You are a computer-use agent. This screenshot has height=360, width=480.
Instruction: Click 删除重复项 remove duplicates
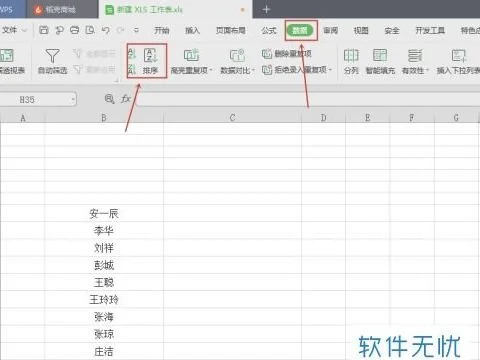pos(287,53)
